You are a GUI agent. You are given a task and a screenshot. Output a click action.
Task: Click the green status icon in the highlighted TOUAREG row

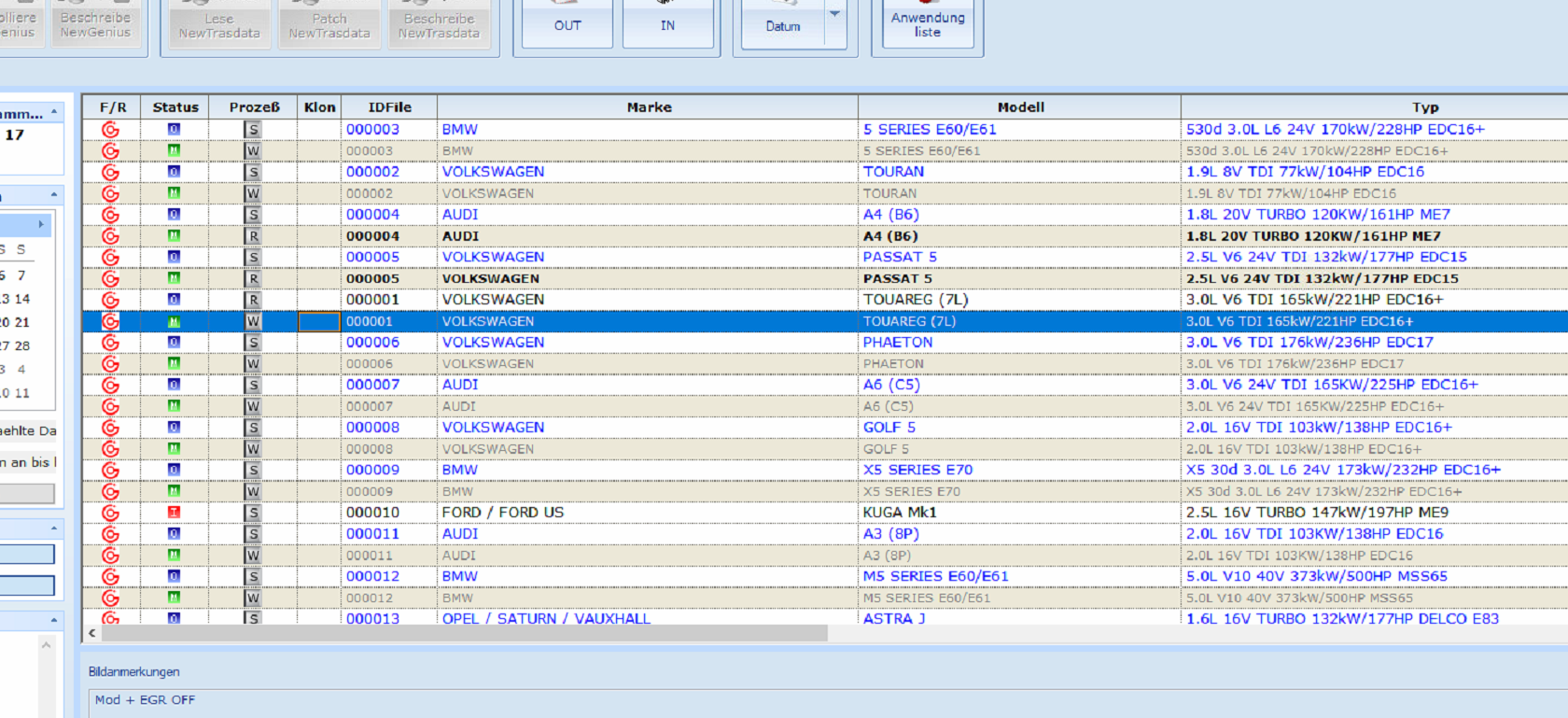(x=174, y=321)
